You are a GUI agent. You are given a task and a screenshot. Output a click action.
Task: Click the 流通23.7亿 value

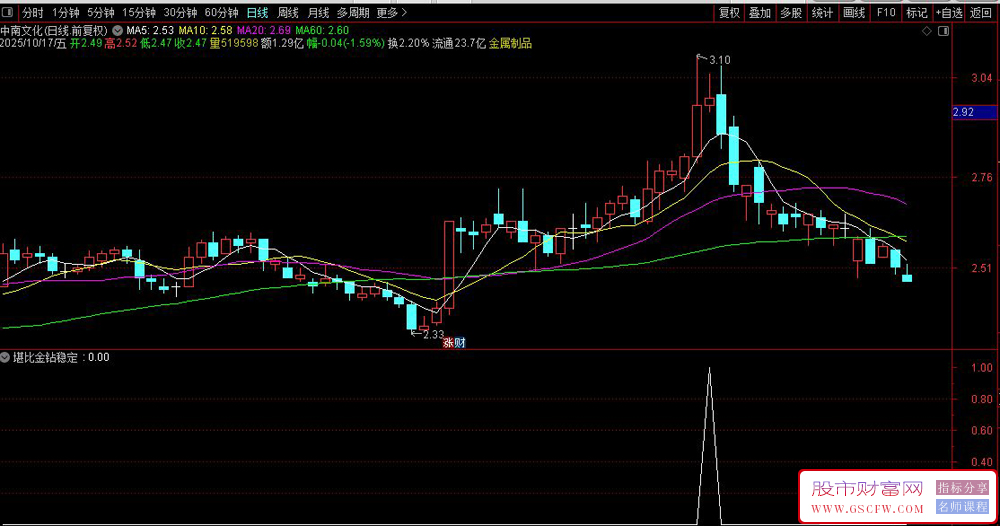(459, 43)
